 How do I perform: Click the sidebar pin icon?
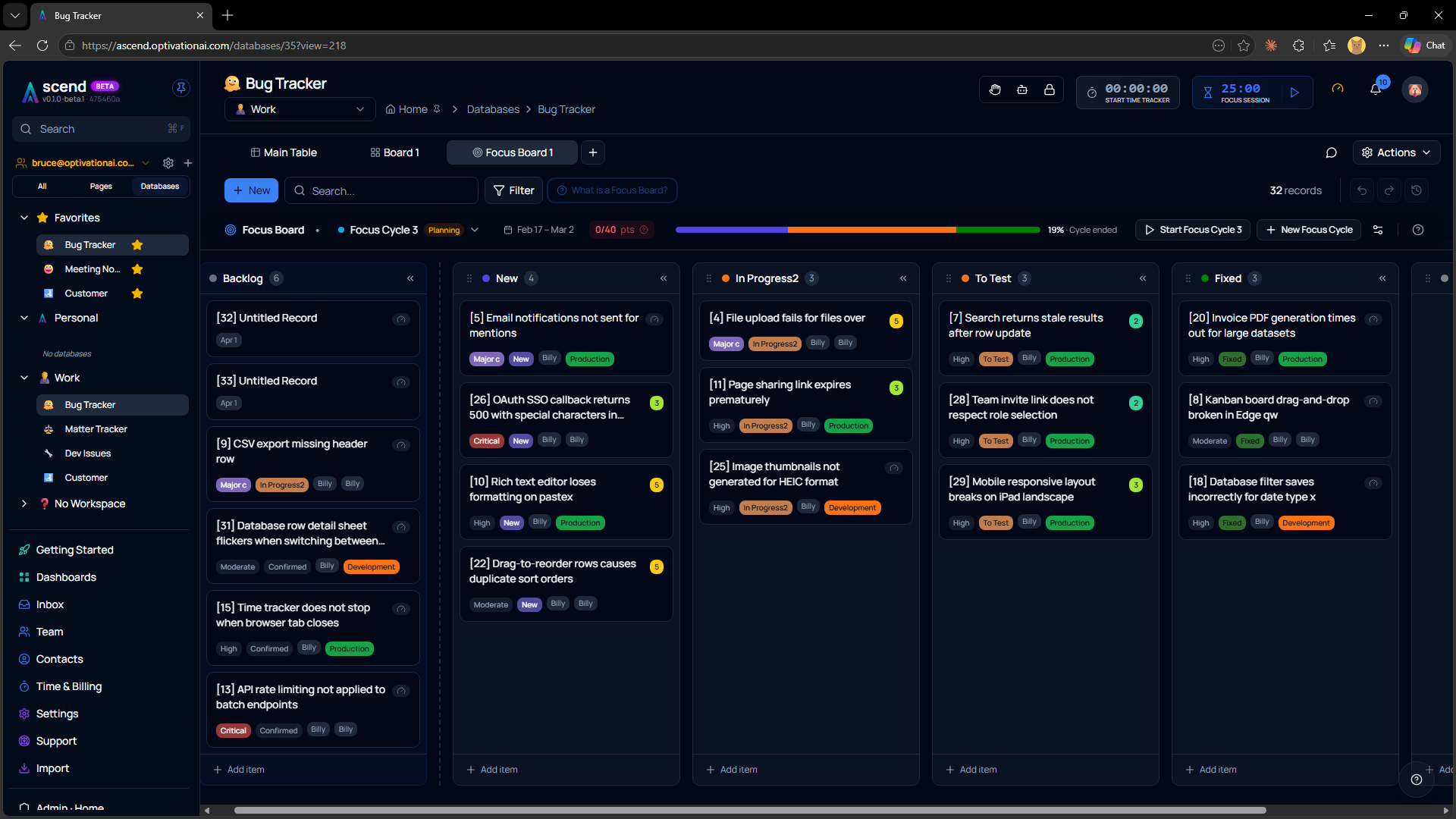(x=180, y=88)
